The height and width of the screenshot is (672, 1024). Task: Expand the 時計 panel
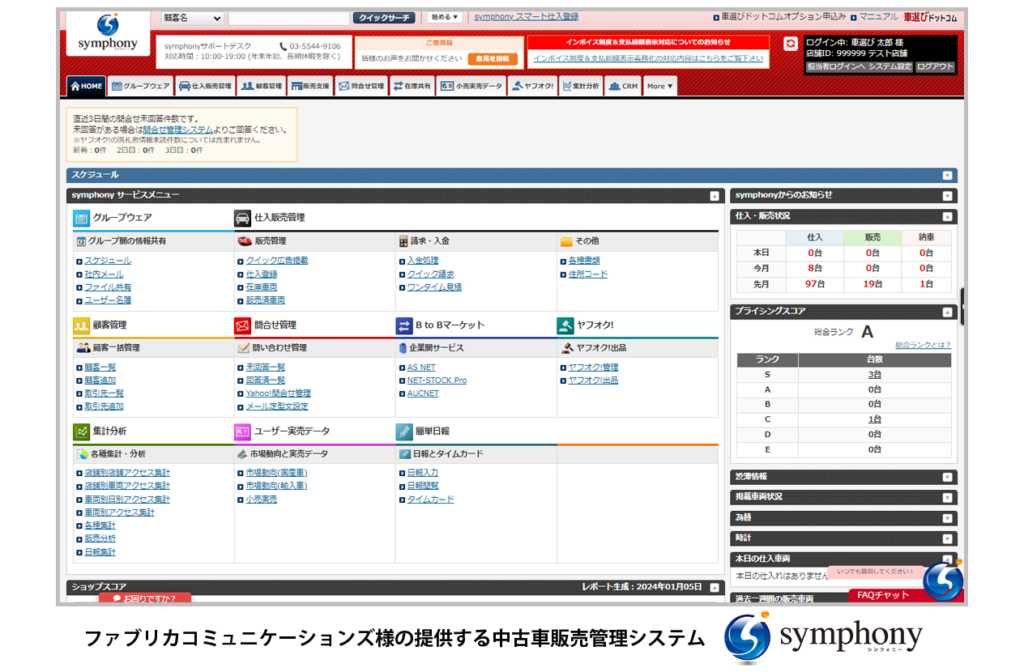click(947, 539)
